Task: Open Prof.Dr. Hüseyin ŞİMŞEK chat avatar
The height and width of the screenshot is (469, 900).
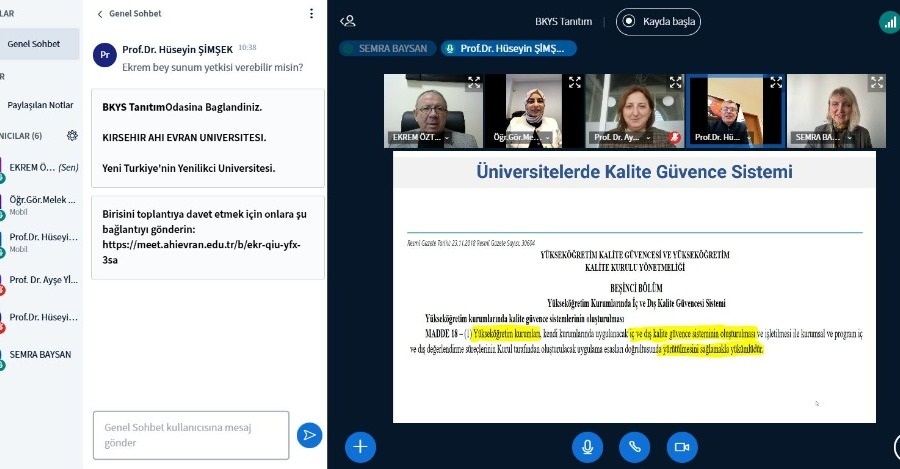Action: [x=104, y=55]
